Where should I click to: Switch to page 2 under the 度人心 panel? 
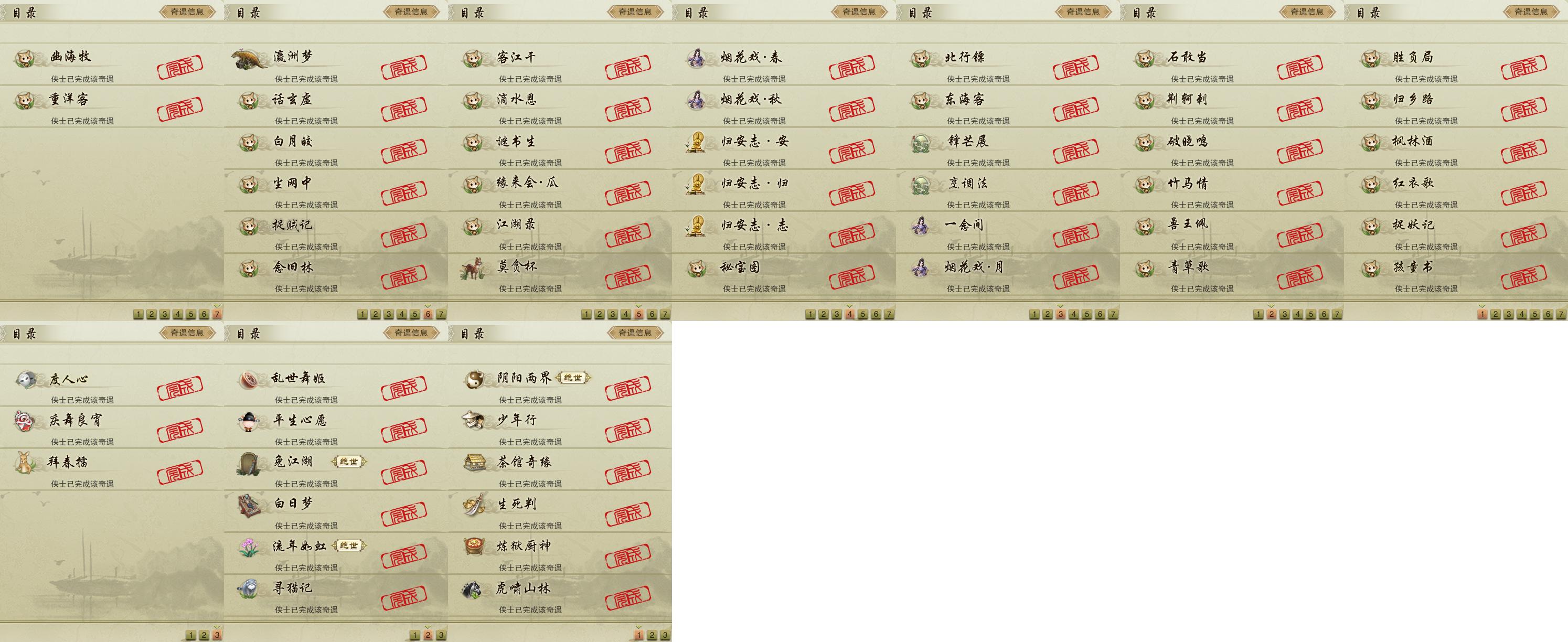tap(204, 635)
